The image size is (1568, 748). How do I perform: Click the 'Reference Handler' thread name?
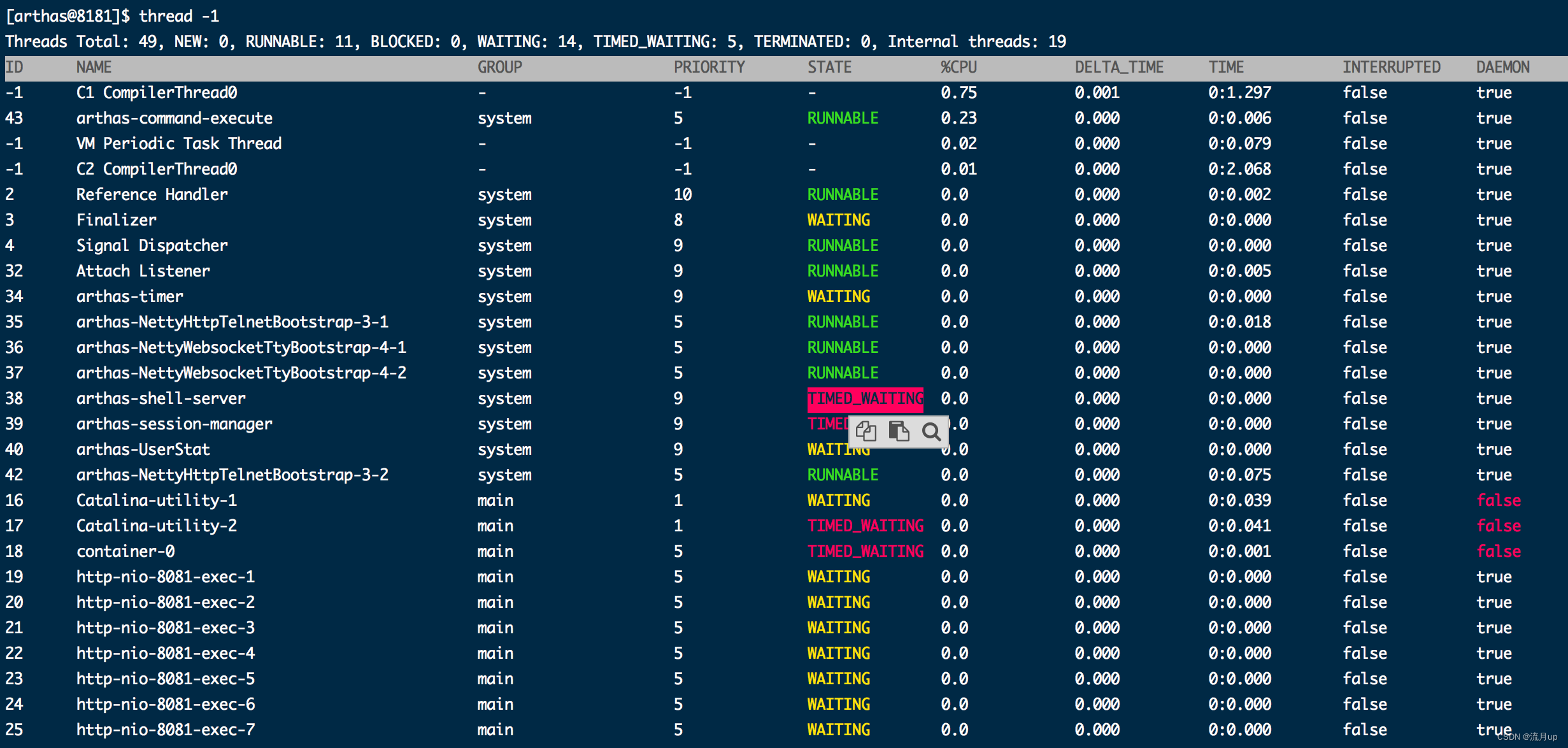[152, 195]
